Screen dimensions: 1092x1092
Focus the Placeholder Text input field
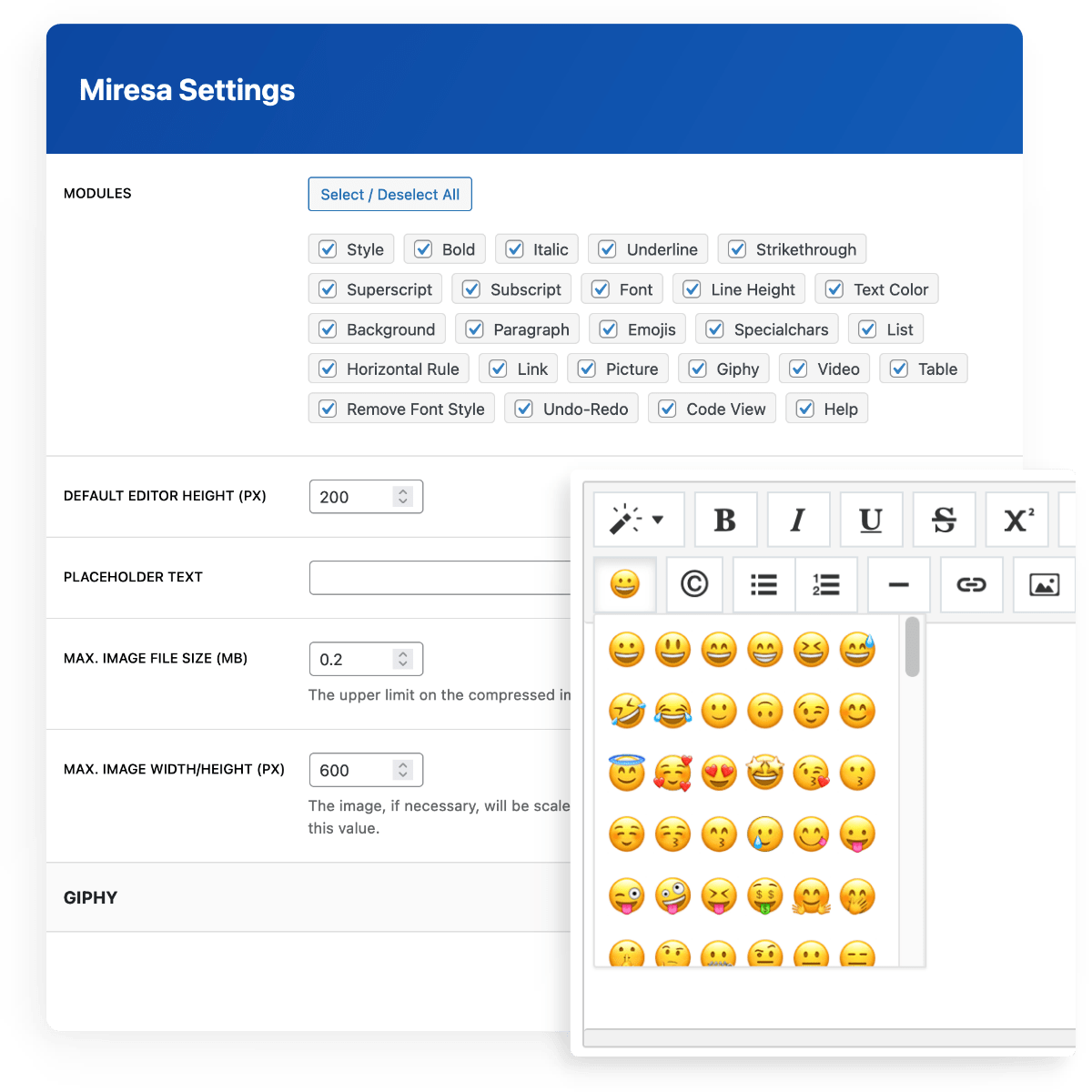440,578
